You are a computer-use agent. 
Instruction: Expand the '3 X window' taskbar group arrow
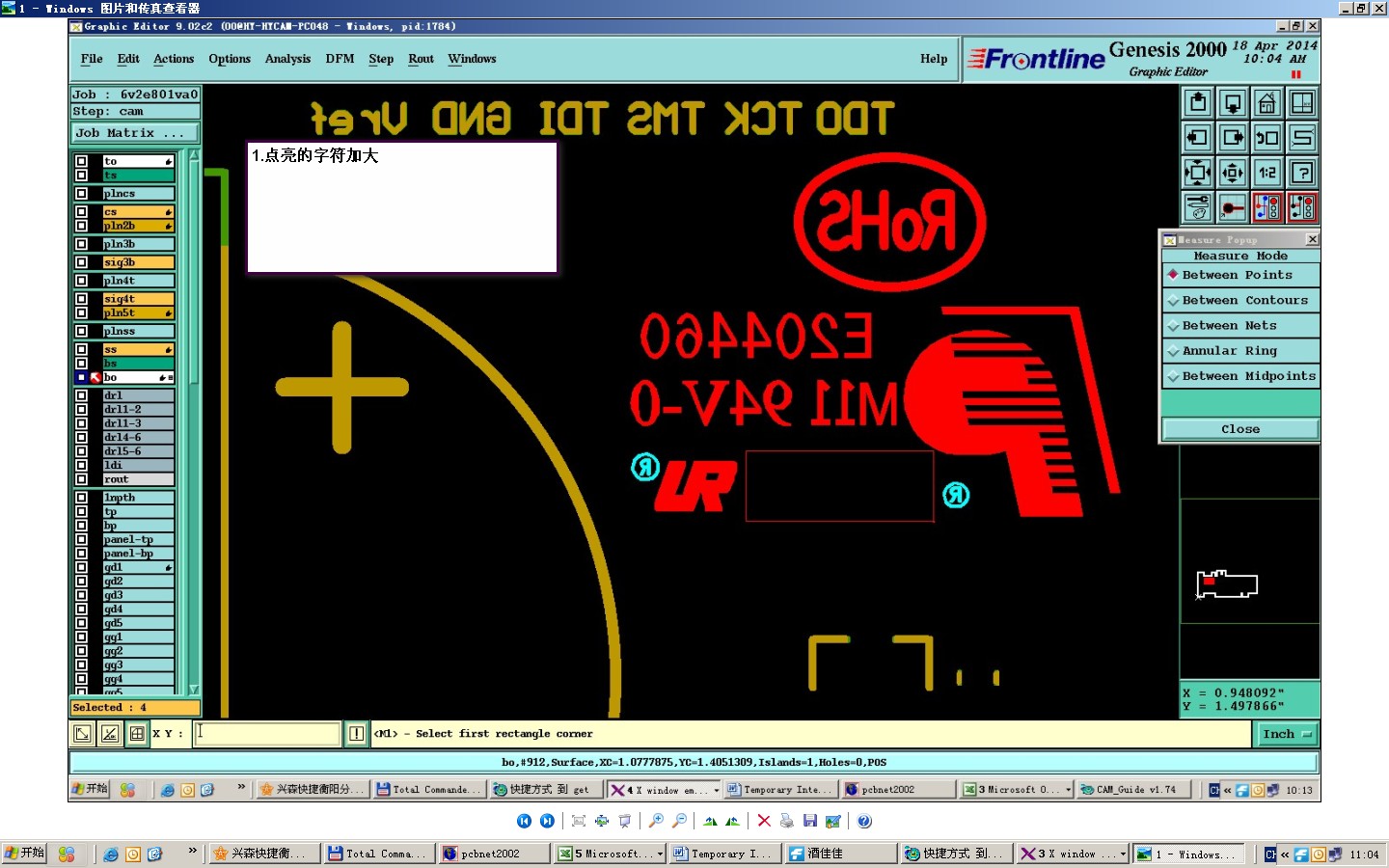[x=1123, y=854]
